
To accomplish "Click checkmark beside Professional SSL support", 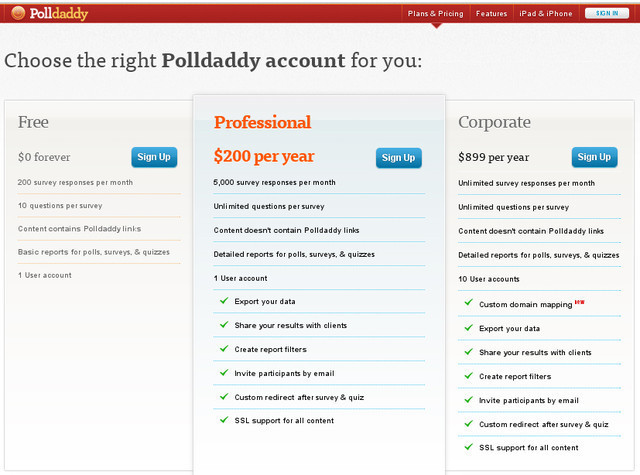I will [x=224, y=421].
